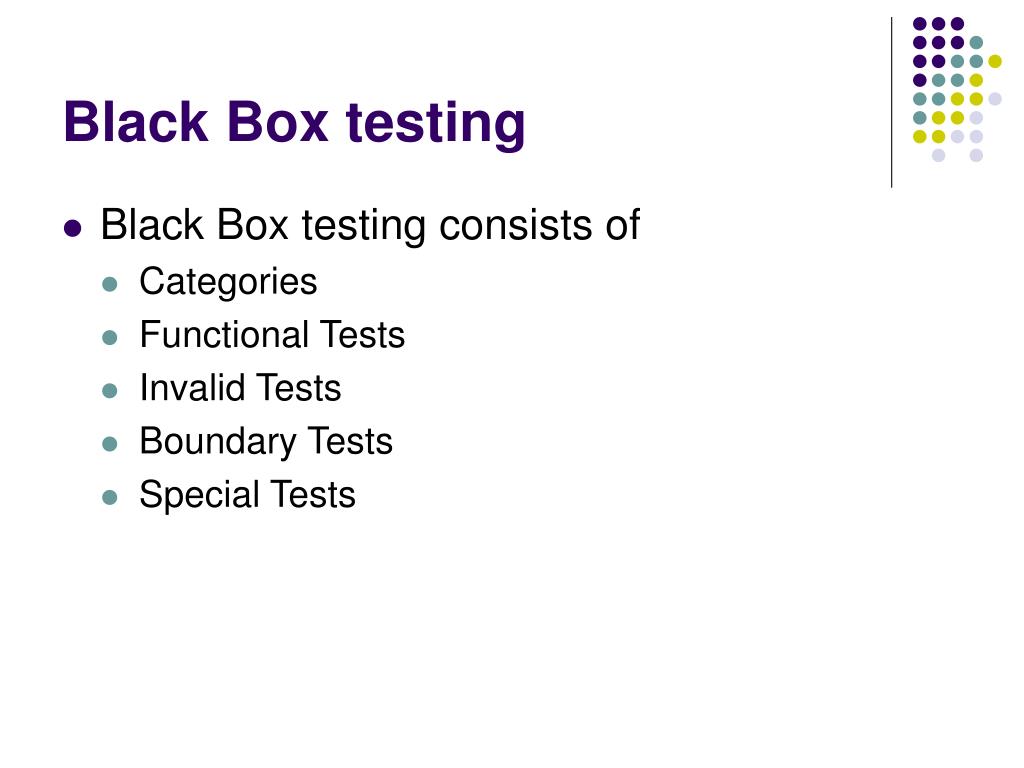
Task: Click the word testing in the title
Action: (436, 124)
